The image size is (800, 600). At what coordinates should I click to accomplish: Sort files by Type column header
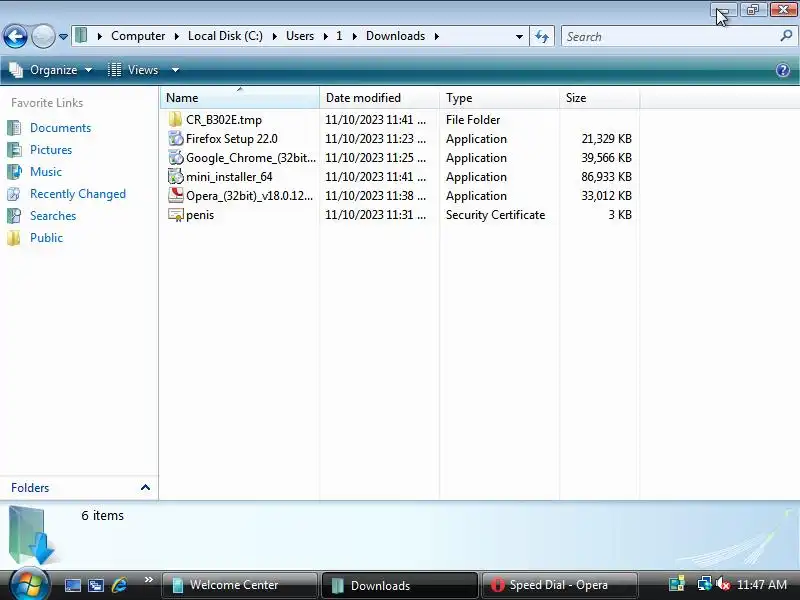click(x=499, y=97)
